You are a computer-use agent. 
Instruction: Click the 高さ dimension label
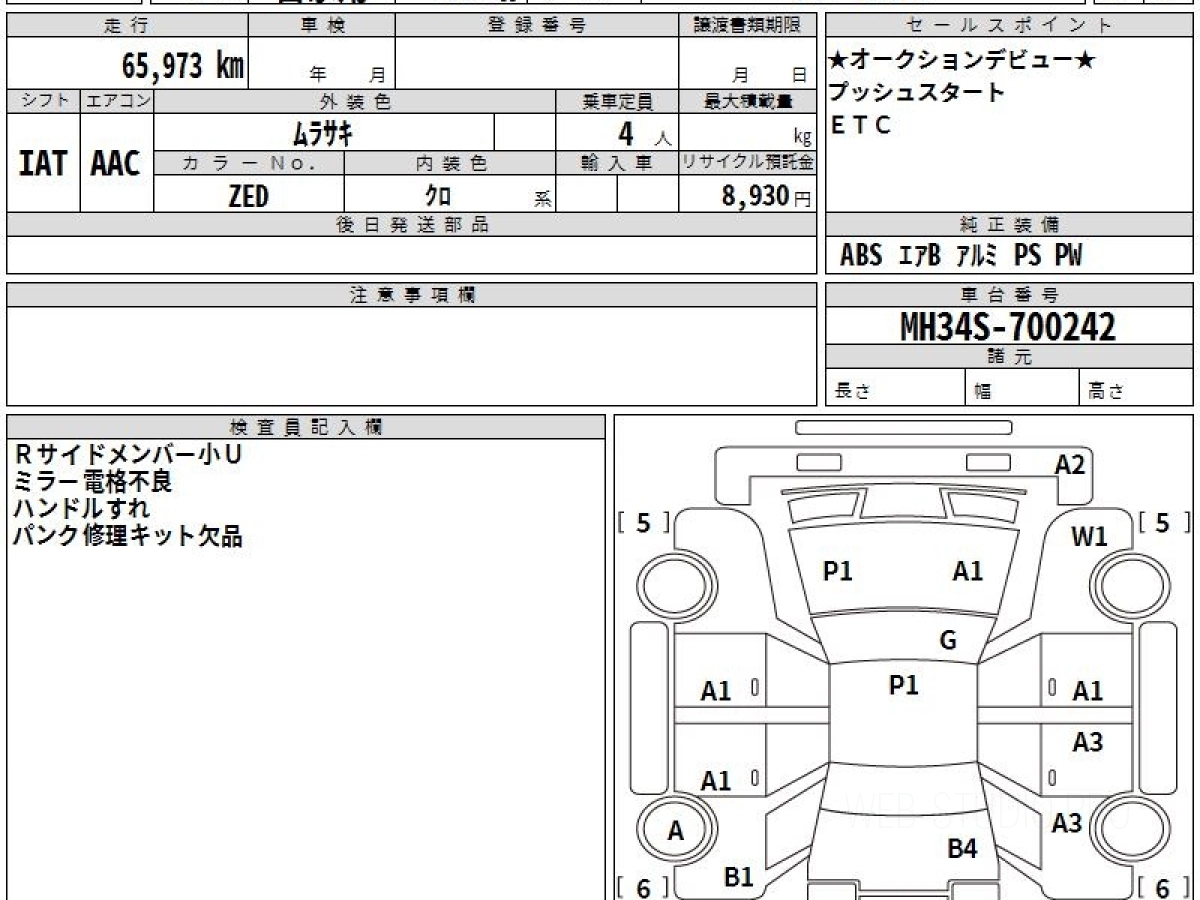pos(1105,392)
